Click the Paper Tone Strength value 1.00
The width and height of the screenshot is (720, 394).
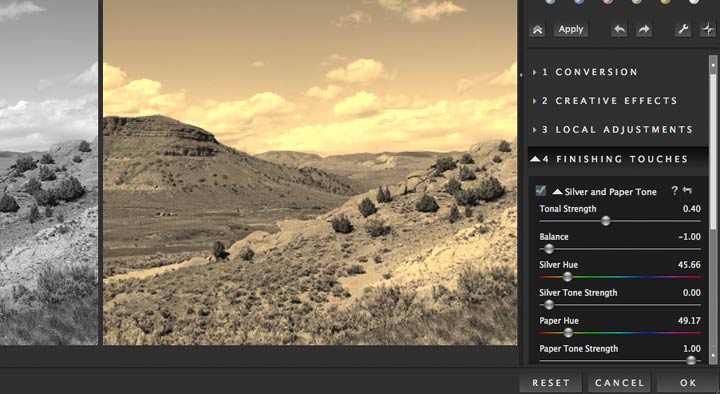point(692,349)
